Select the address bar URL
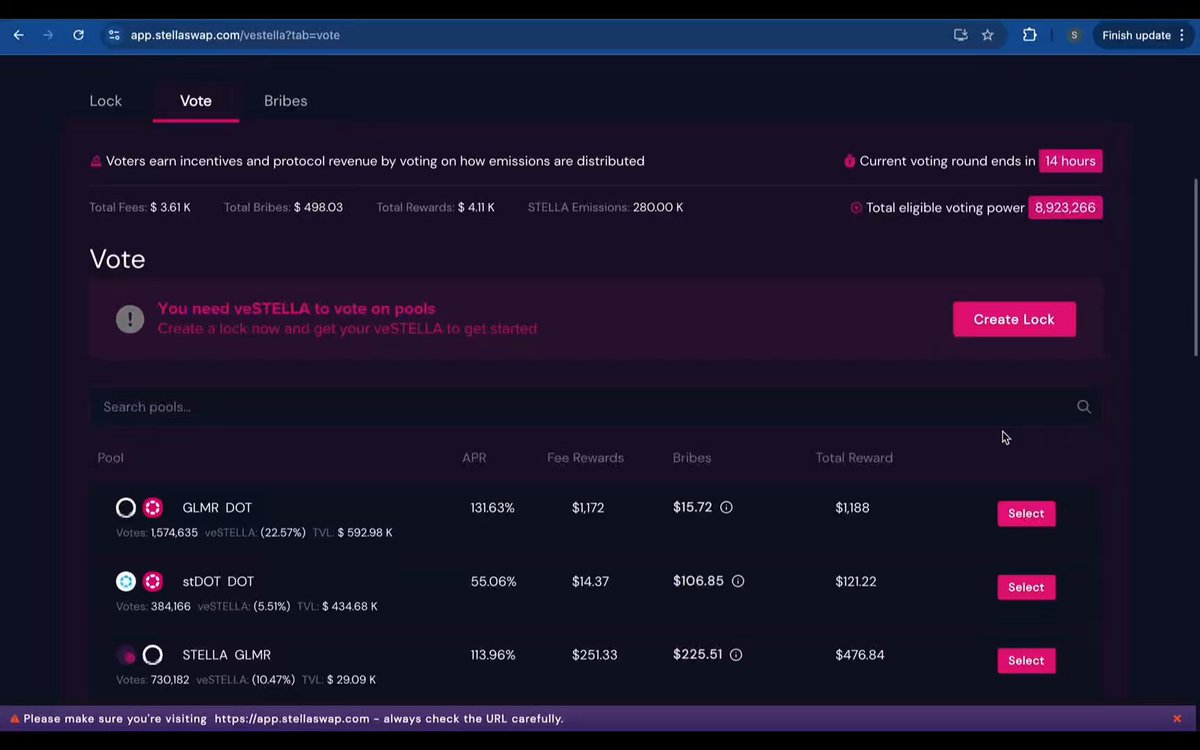The width and height of the screenshot is (1200, 750). pos(235,35)
